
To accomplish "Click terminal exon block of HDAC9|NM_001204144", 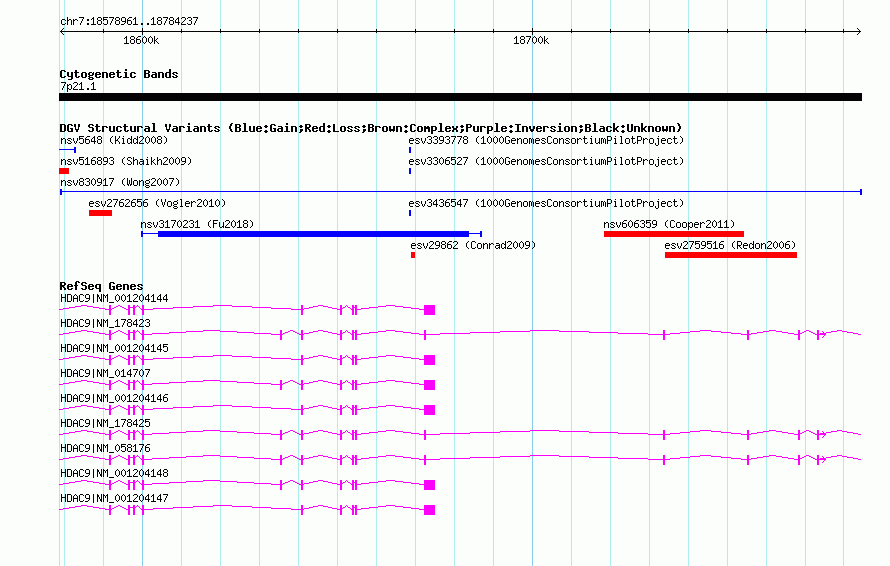I will click(430, 310).
